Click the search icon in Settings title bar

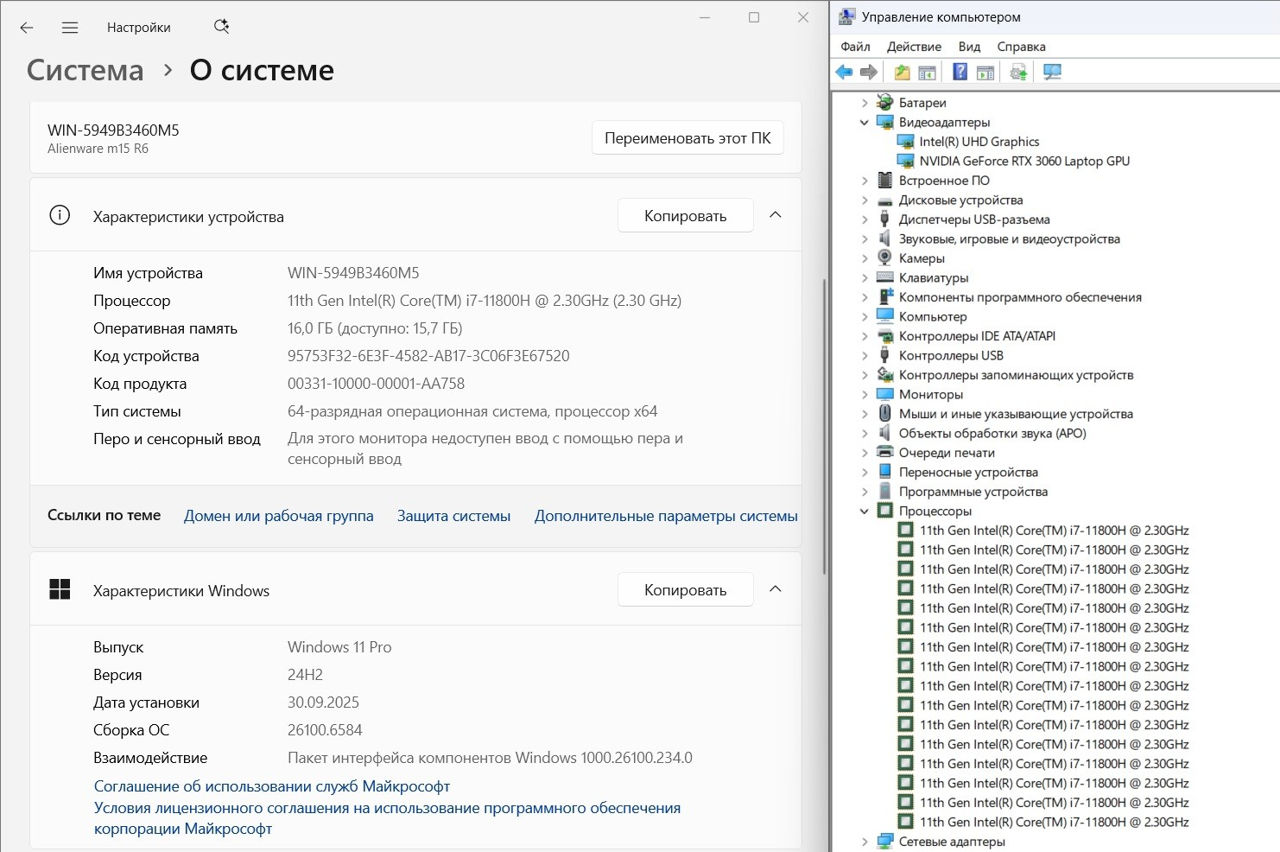click(221, 27)
